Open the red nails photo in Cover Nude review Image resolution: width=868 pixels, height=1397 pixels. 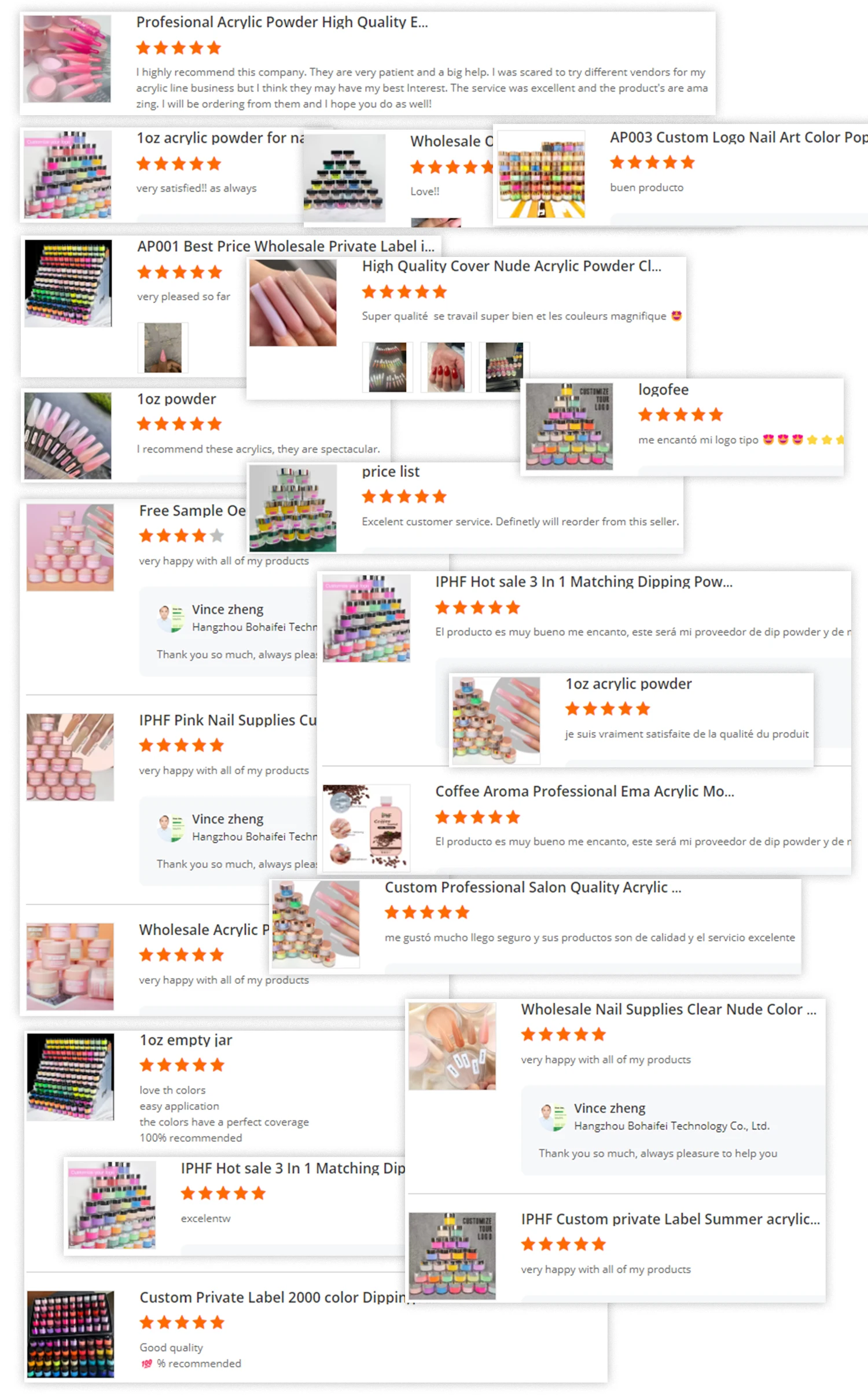[x=446, y=367]
